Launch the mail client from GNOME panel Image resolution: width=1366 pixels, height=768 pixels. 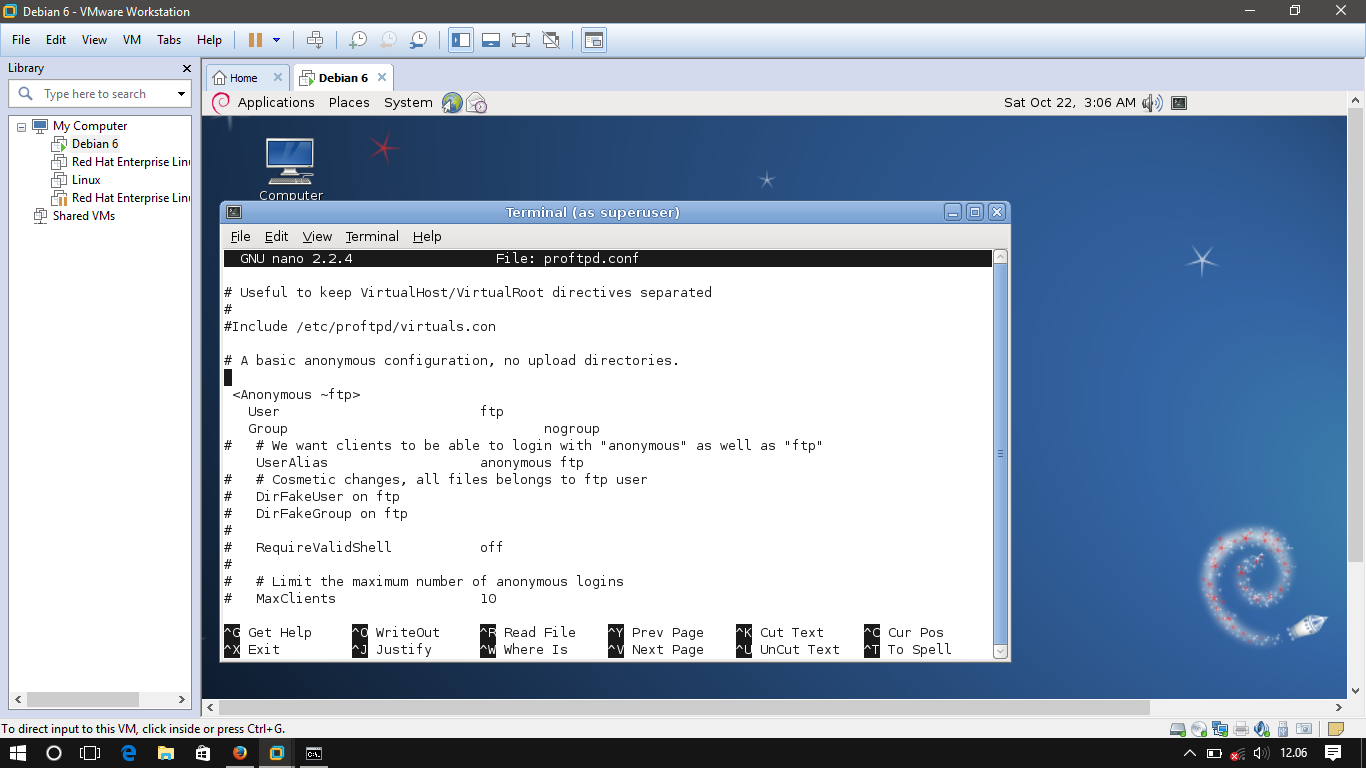point(476,102)
